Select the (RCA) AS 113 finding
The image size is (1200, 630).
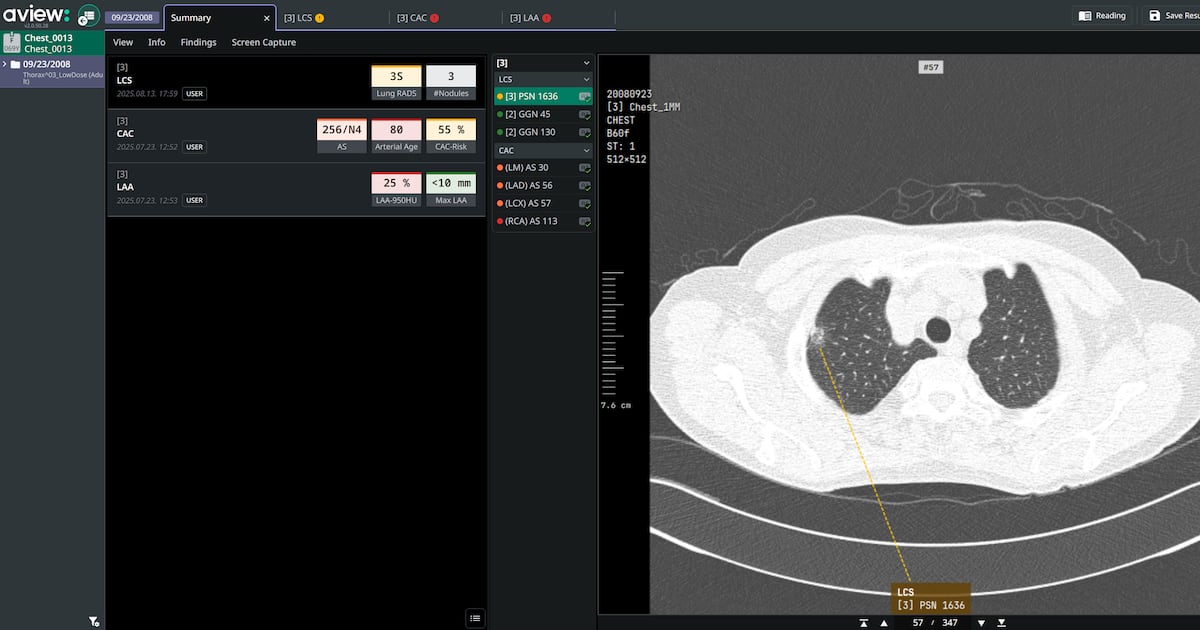coord(543,221)
